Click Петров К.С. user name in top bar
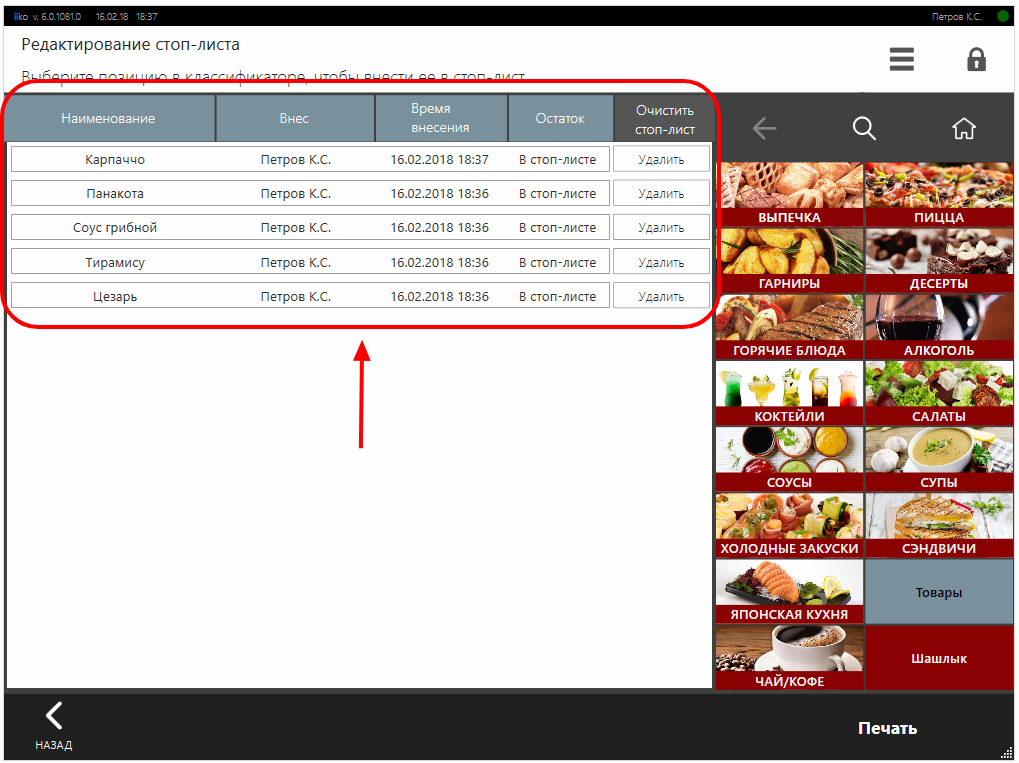This screenshot has height=763, width=1019. (957, 16)
